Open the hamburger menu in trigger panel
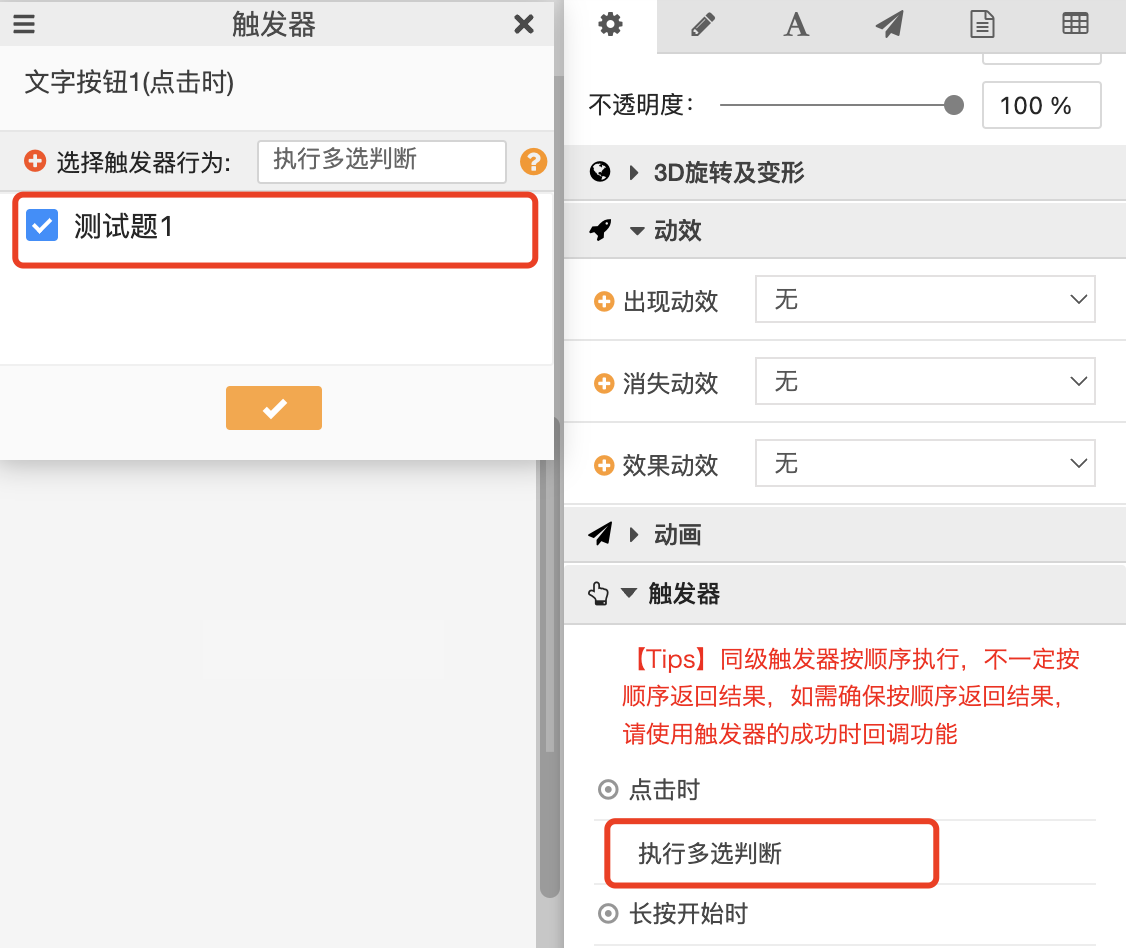This screenshot has height=948, width=1126. pyautogui.click(x=24, y=24)
